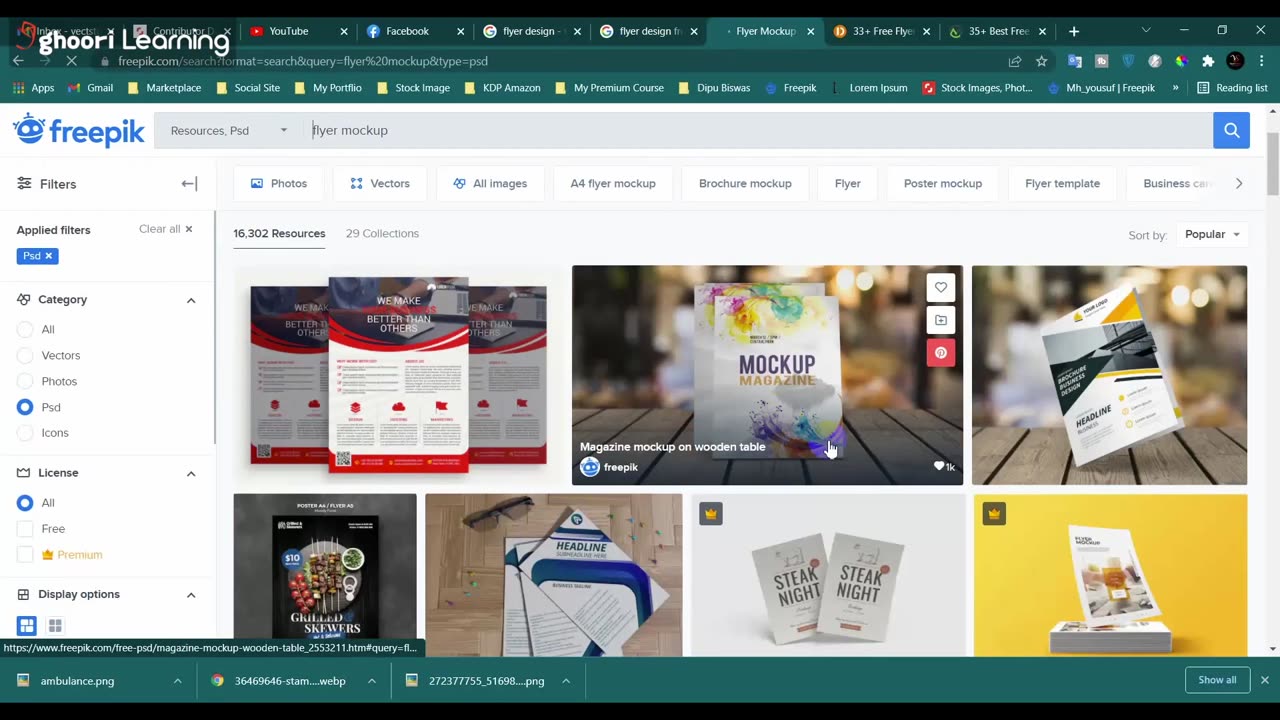Open 36469646-stam webp download options arrow
The width and height of the screenshot is (1280, 720).
click(x=371, y=681)
